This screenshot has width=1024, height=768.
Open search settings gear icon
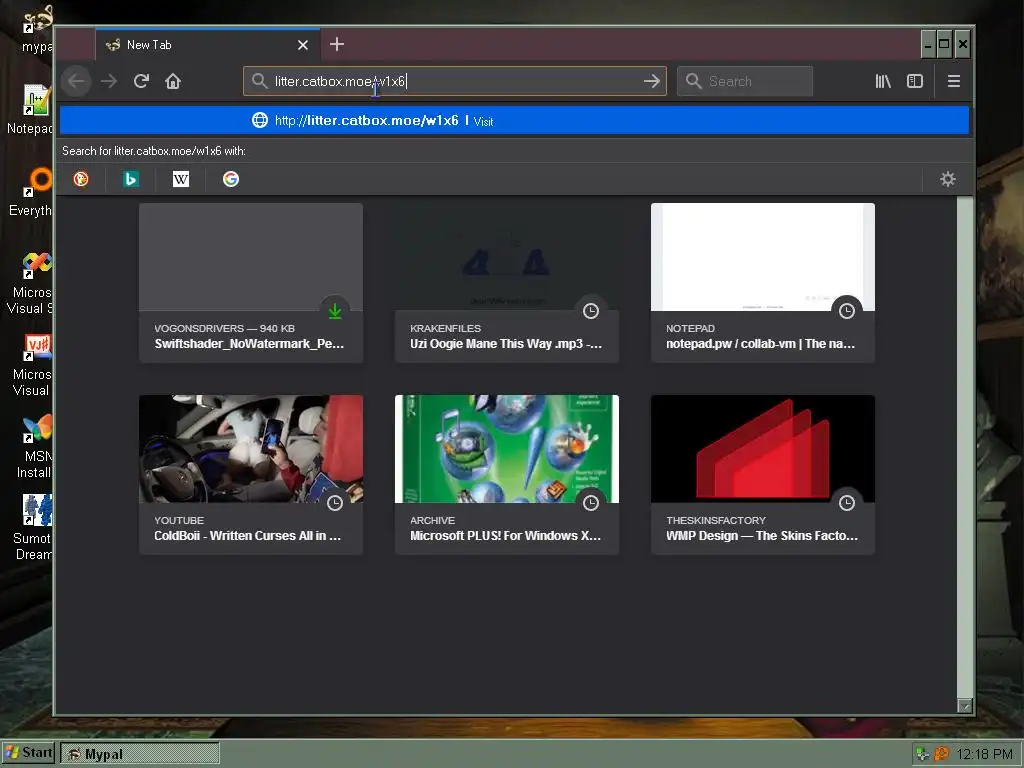pyautogui.click(x=948, y=179)
